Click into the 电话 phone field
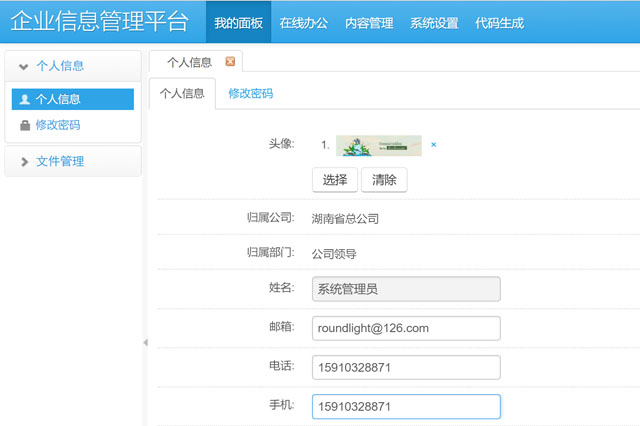This screenshot has height=426, width=640. click(405, 367)
